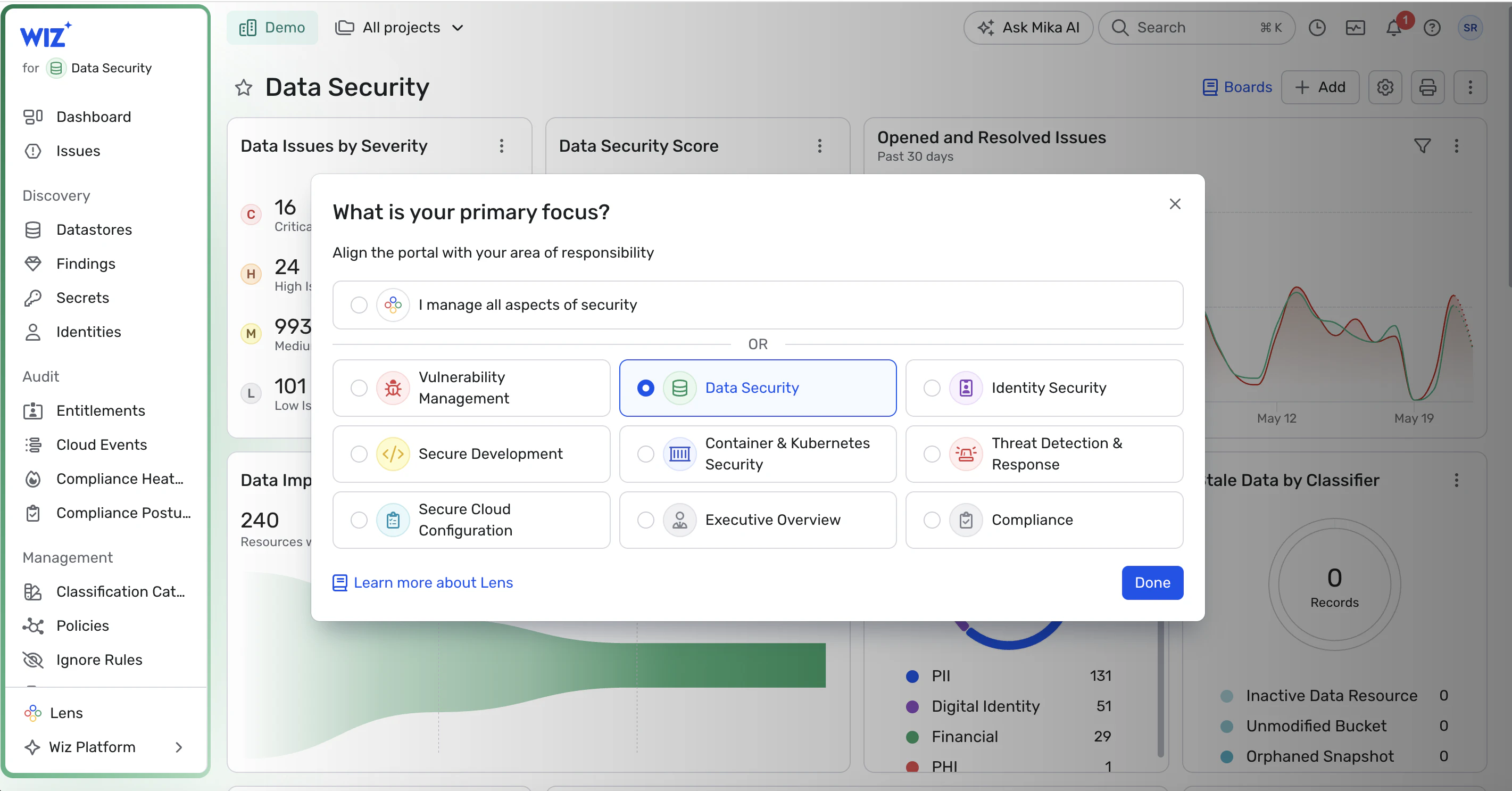Open Ask Mika AI assistant
This screenshot has width=1512, height=791.
point(1028,28)
